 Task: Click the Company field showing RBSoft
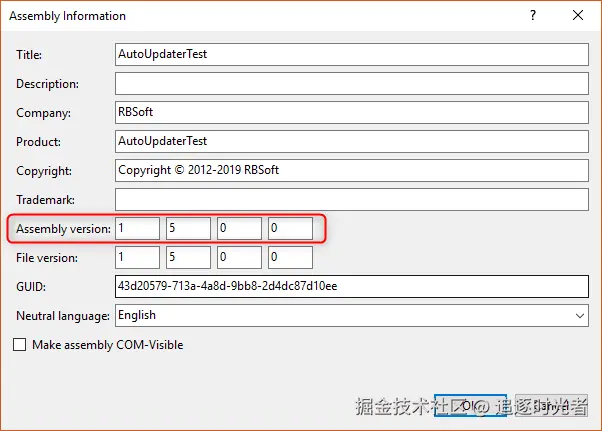pos(351,113)
